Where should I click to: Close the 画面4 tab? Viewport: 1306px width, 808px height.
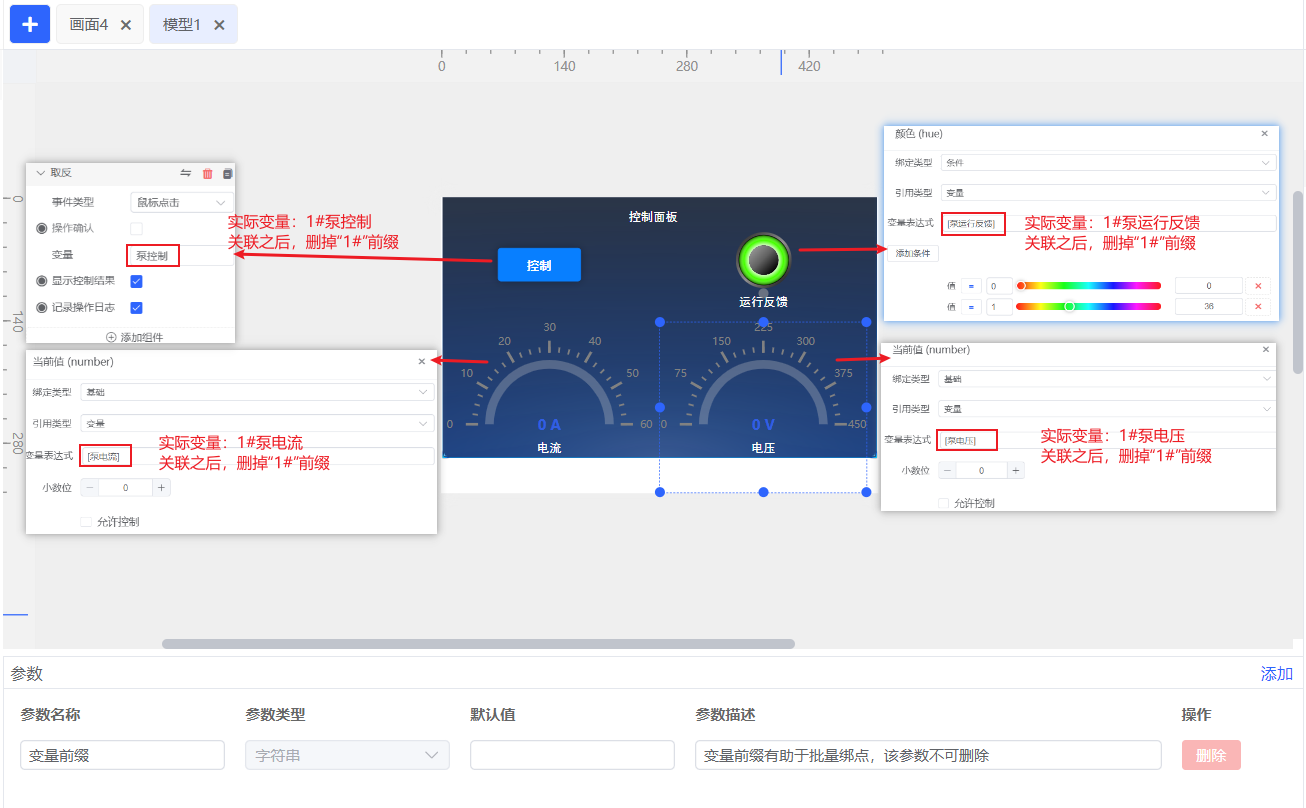[126, 25]
